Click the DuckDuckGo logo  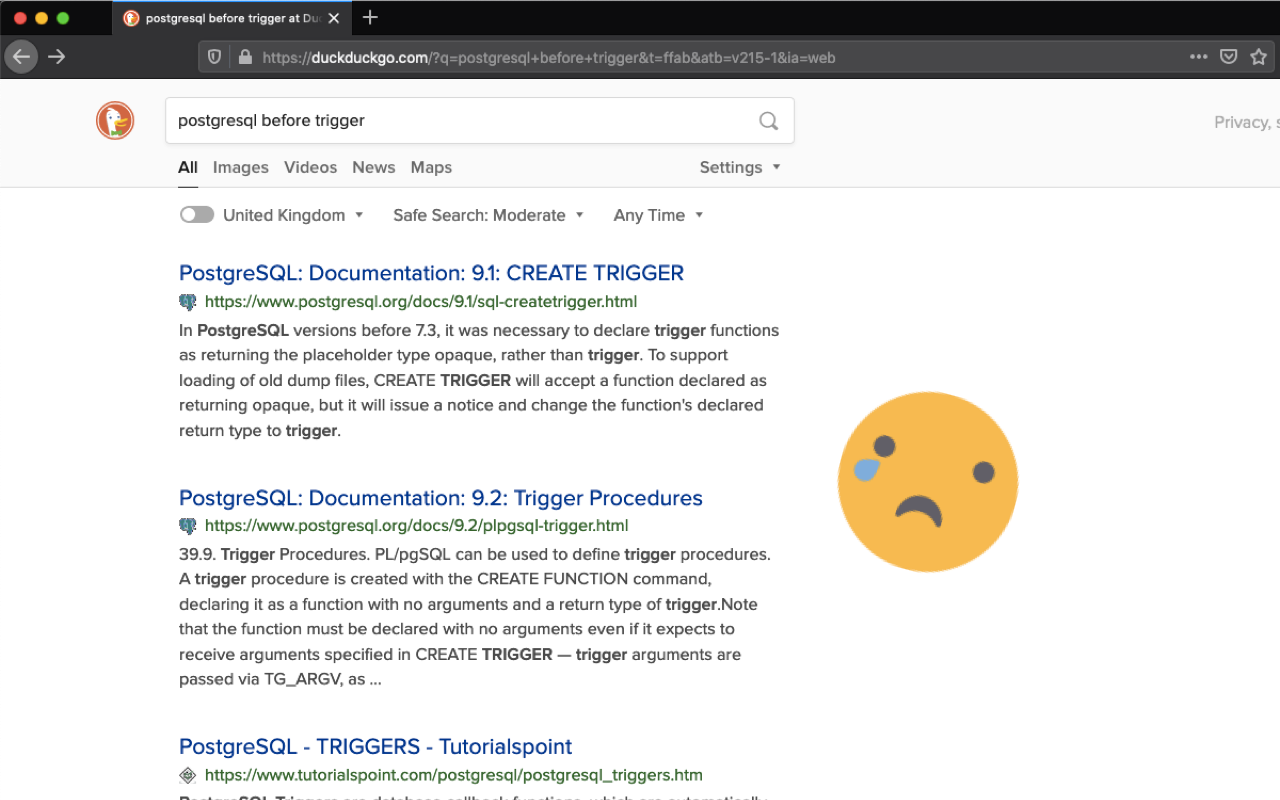[x=115, y=119]
